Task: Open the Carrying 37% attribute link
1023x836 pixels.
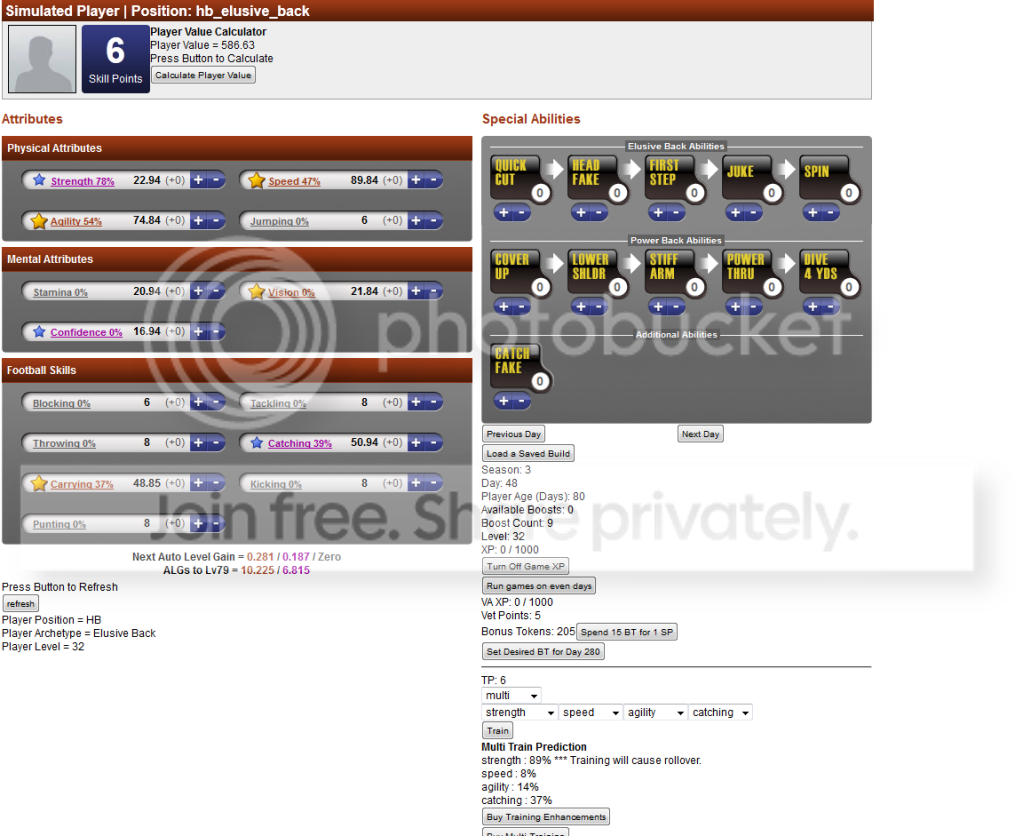Action: click(x=82, y=485)
